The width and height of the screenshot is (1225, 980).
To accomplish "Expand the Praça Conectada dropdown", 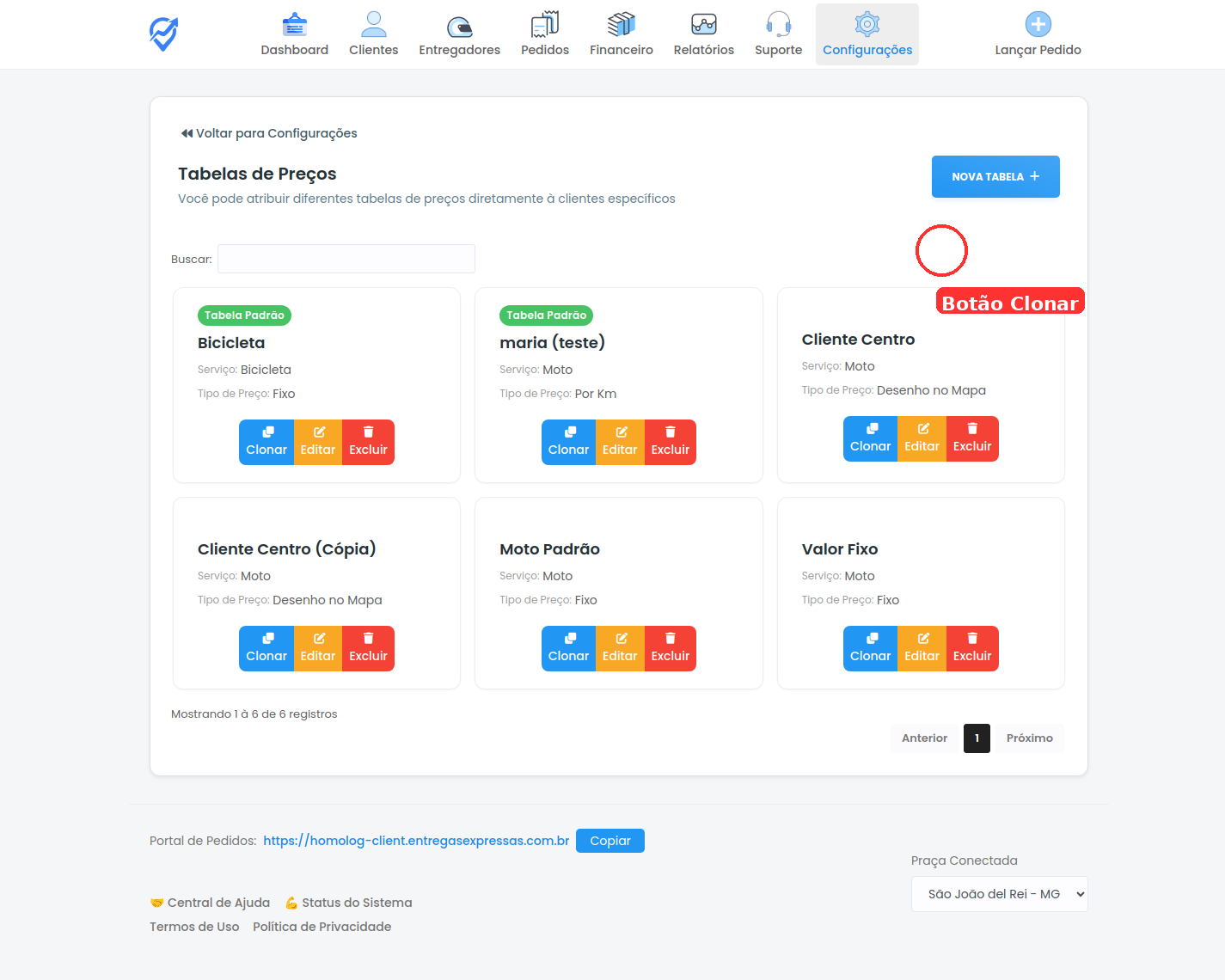I will 999,894.
